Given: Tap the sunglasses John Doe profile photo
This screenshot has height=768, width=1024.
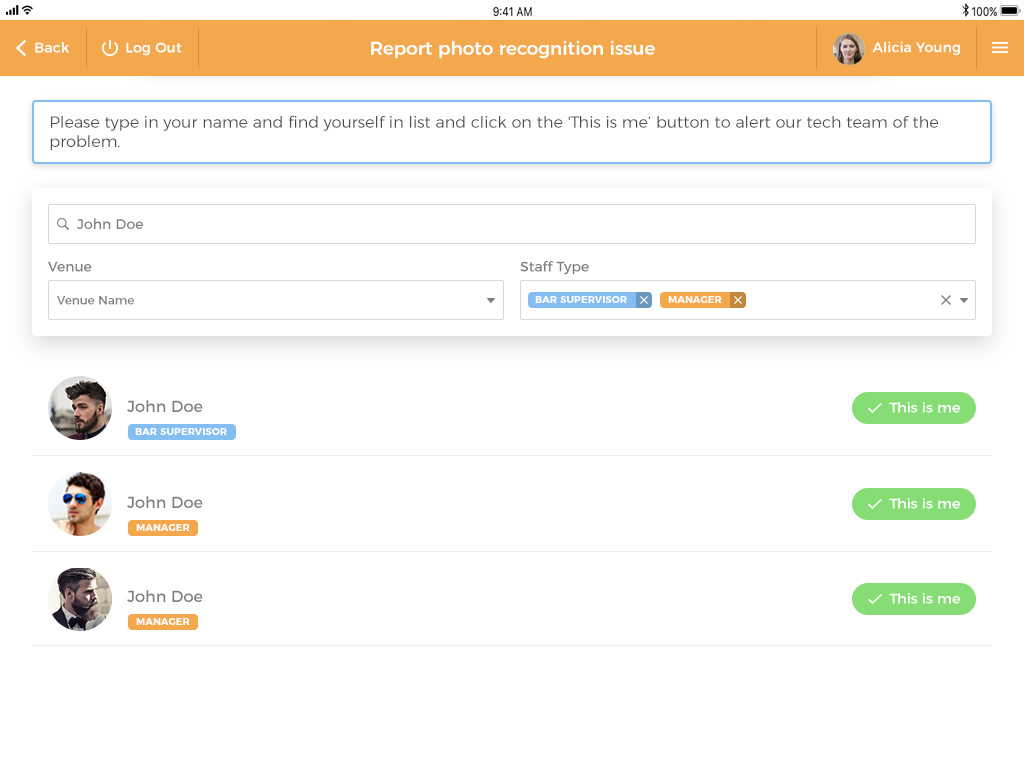Looking at the screenshot, I should pos(80,504).
